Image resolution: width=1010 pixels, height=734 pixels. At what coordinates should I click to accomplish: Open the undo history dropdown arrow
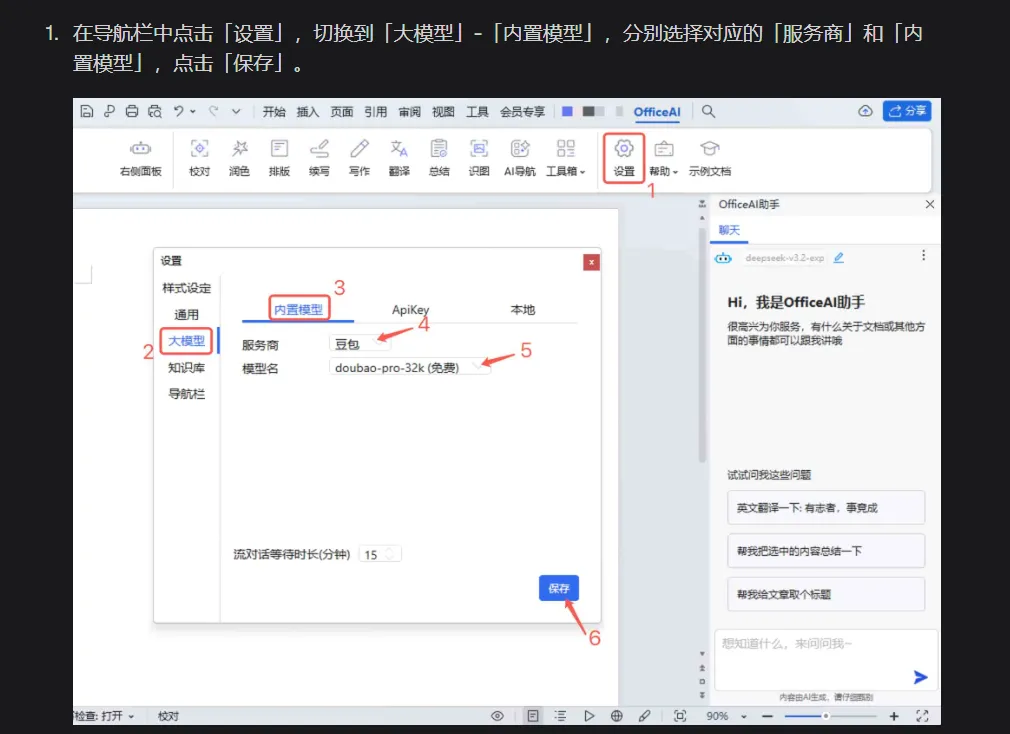coord(193,111)
